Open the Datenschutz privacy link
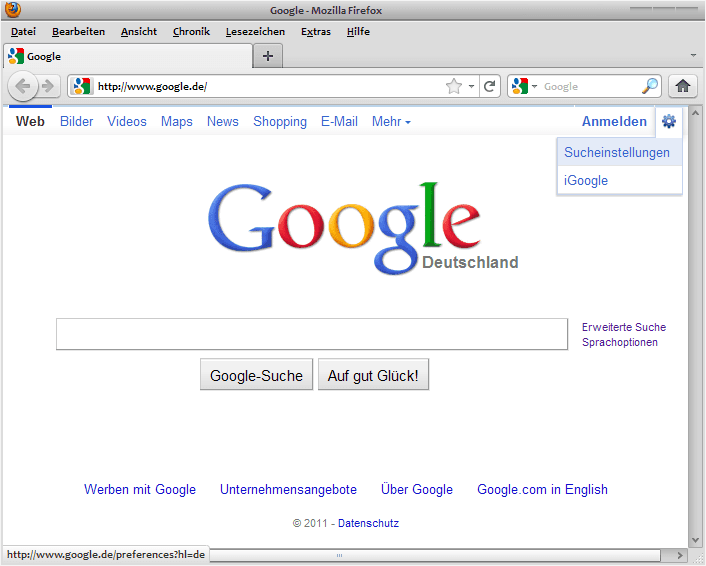Image resolution: width=706 pixels, height=566 pixels. pos(368,523)
